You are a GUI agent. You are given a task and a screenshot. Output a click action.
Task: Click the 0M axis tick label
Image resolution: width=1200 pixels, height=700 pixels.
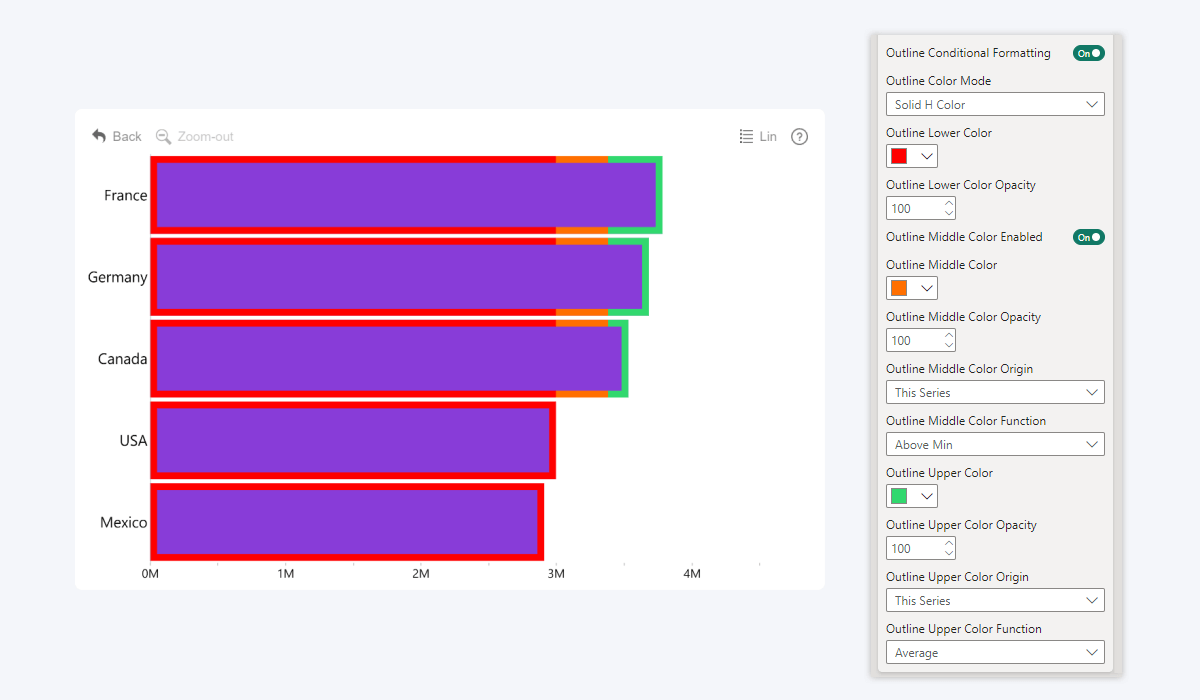150,574
